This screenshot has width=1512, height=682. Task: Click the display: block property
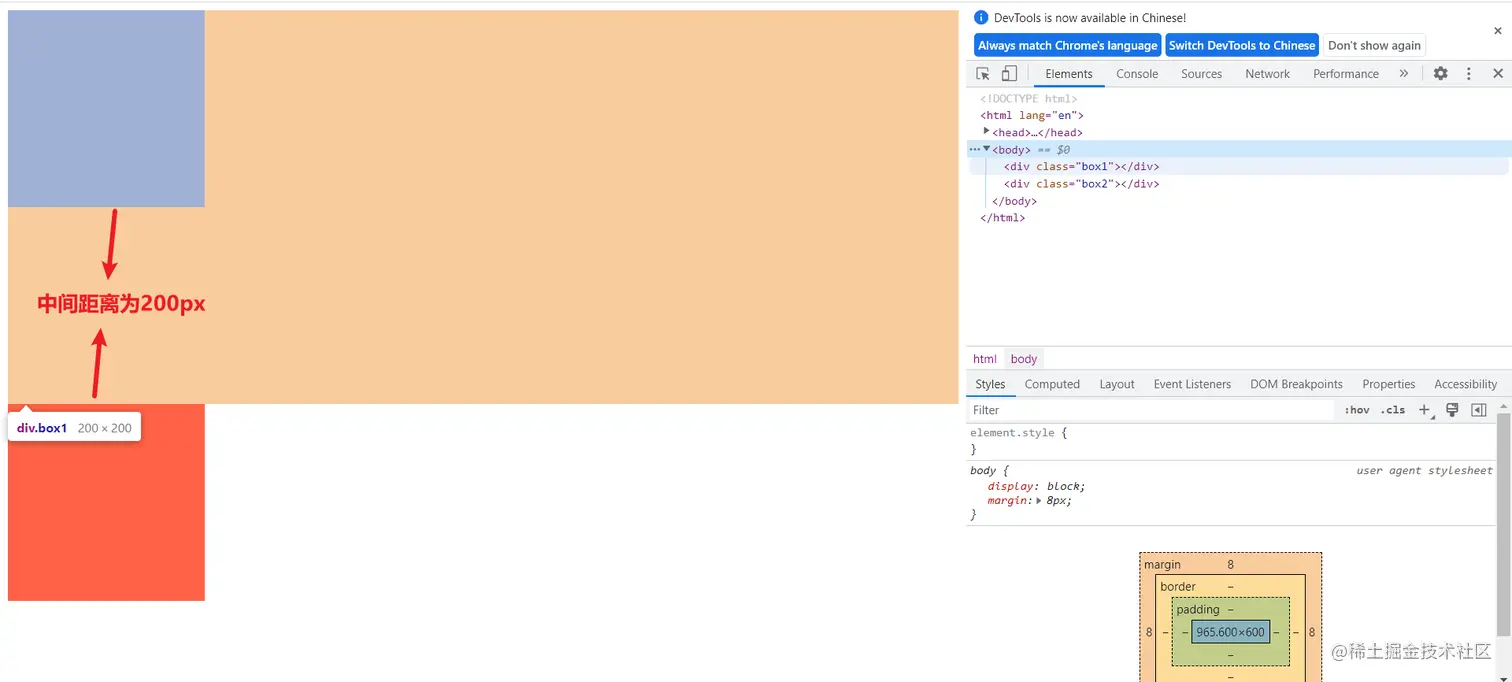(1036, 486)
